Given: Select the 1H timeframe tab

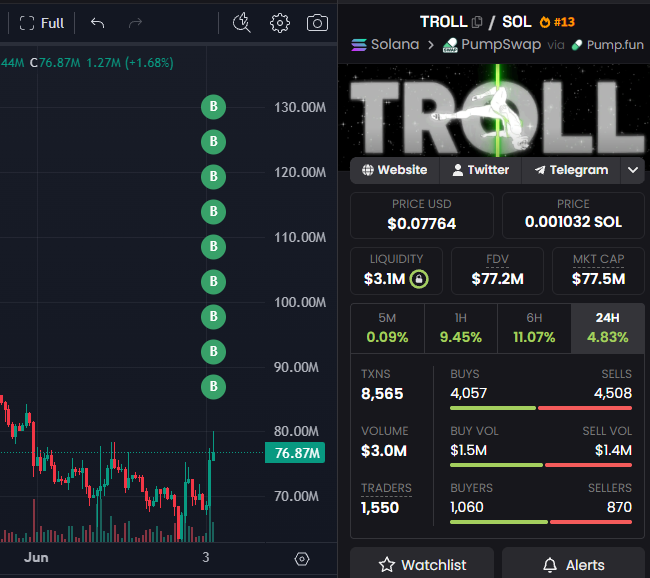Looking at the screenshot, I should tap(461, 328).
